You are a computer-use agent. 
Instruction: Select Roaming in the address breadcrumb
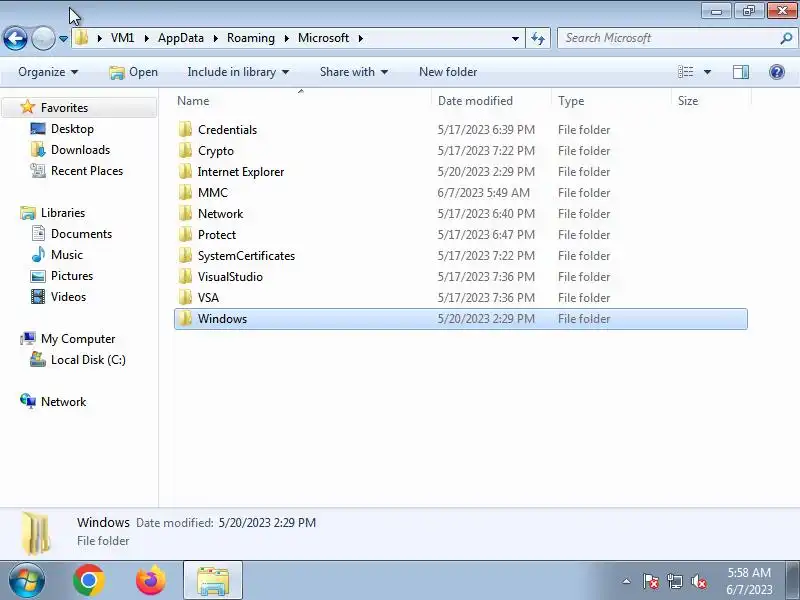tap(251, 38)
